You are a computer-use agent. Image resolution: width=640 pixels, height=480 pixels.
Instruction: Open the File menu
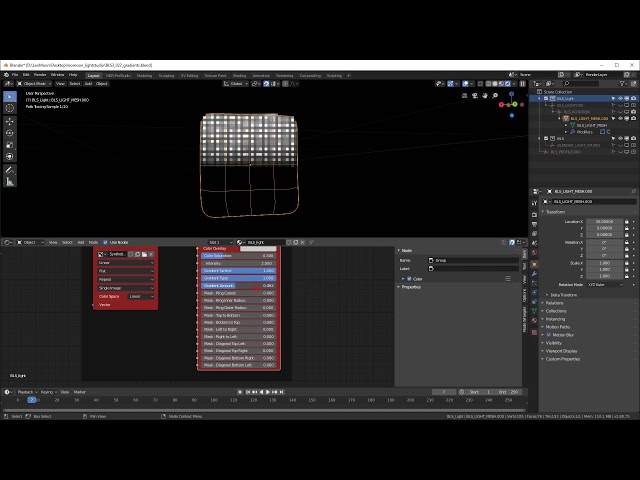pos(15,75)
